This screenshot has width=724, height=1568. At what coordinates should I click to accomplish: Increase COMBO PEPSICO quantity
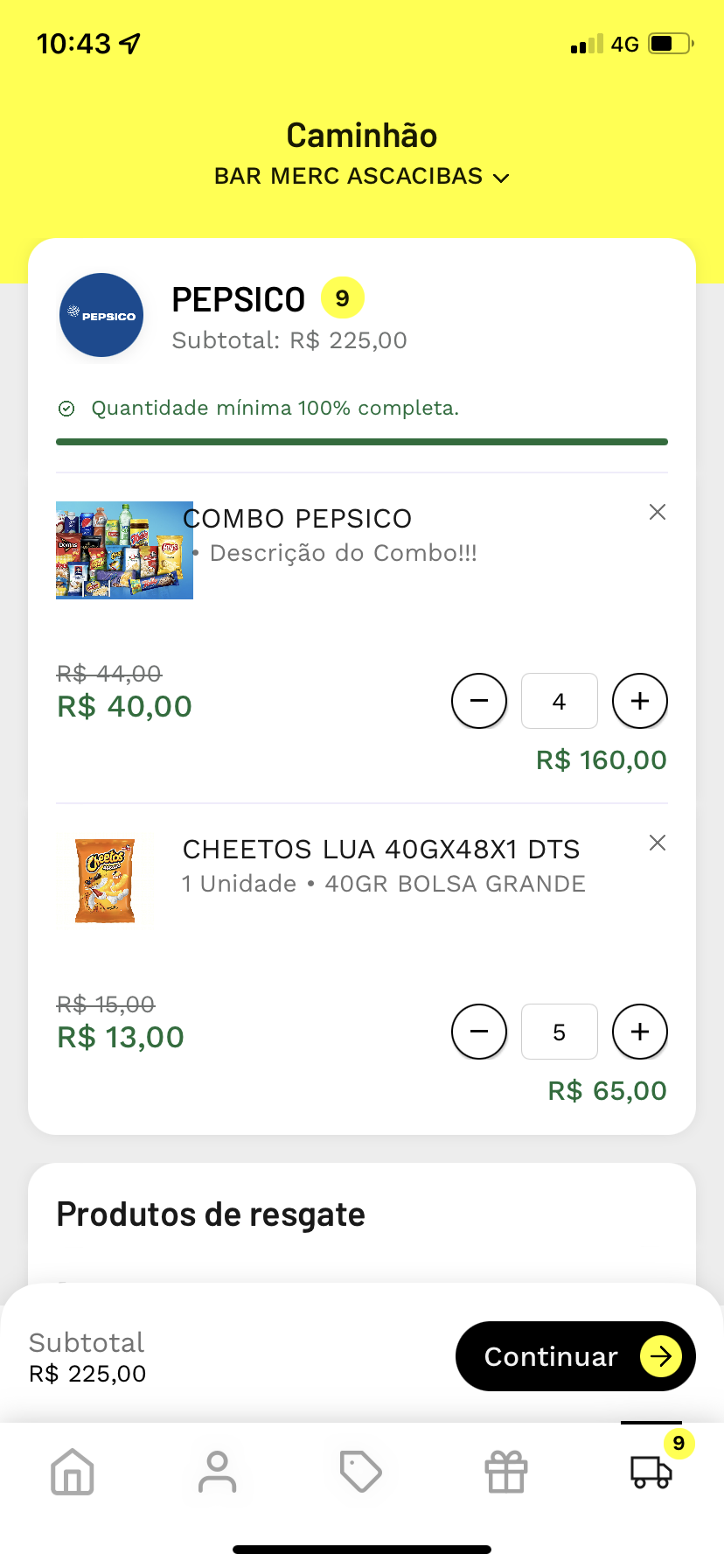click(x=640, y=701)
